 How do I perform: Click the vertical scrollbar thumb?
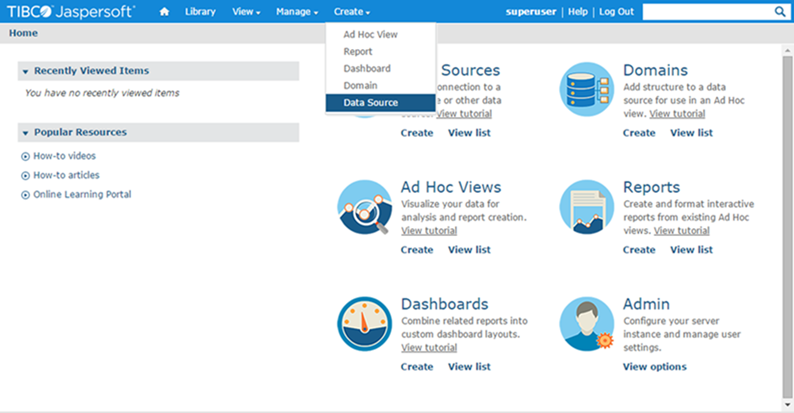click(787, 227)
